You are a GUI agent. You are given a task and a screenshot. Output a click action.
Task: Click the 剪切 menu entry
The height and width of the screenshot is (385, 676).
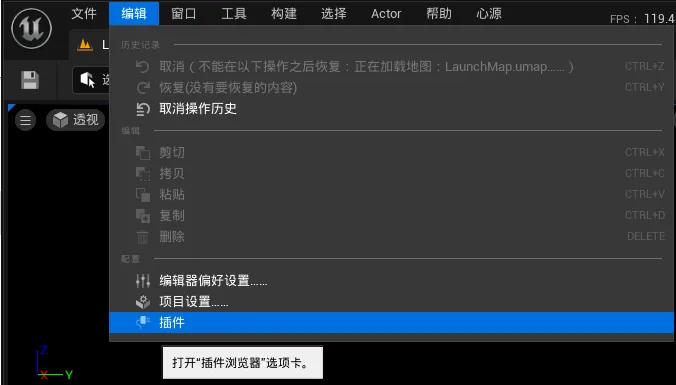point(391,153)
